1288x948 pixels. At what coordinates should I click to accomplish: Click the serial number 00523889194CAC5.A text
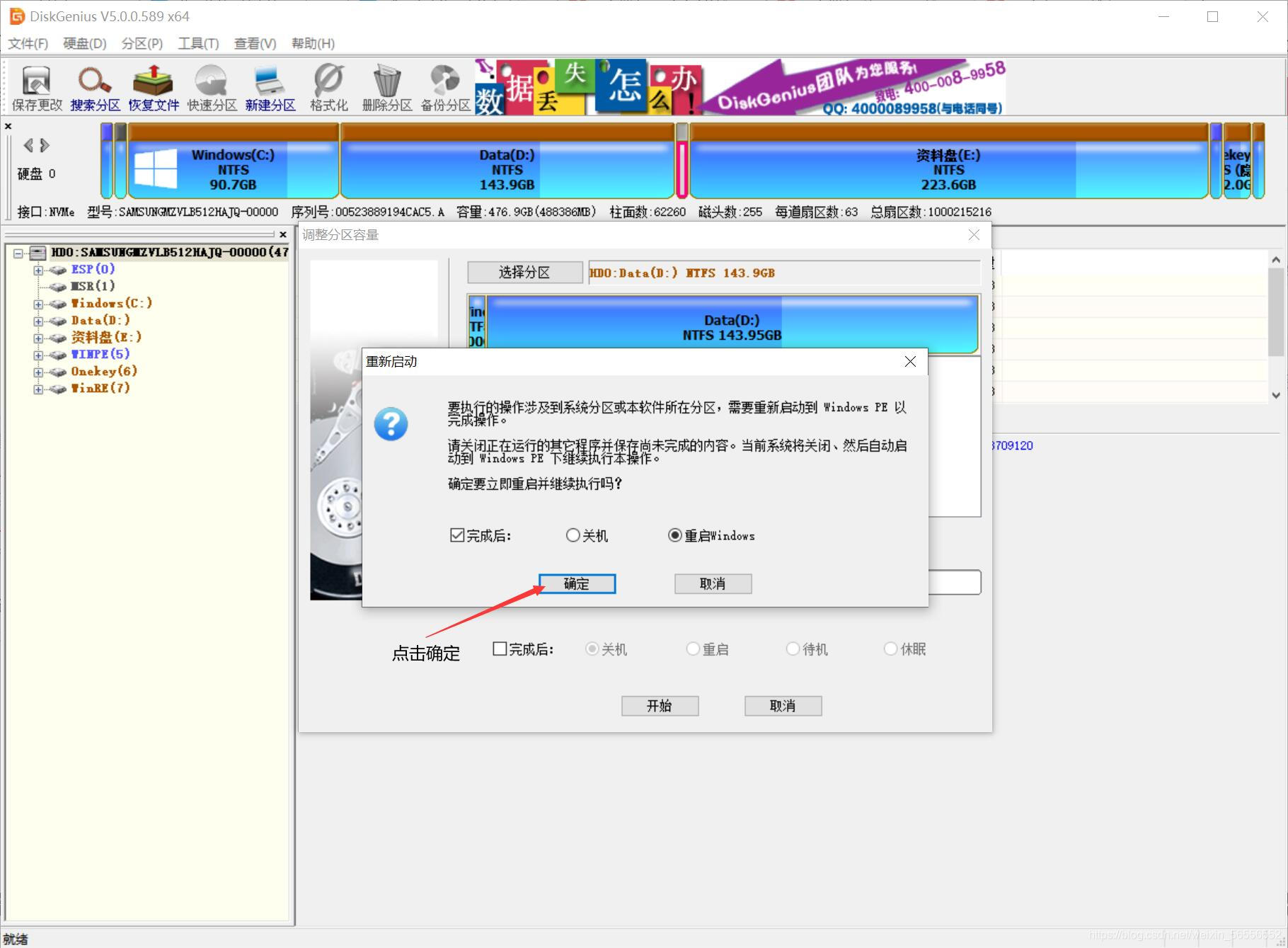point(390,212)
